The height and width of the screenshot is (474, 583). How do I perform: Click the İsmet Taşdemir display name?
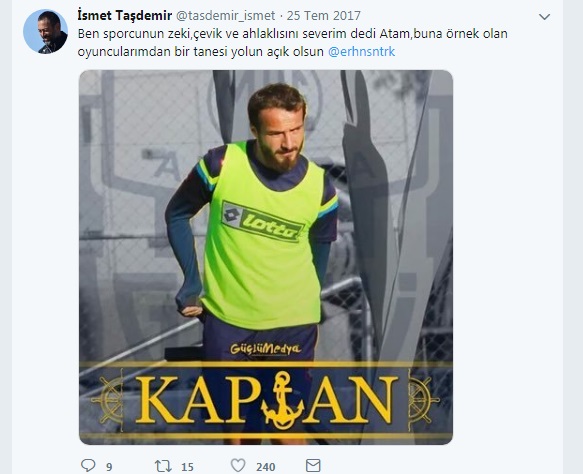click(125, 15)
